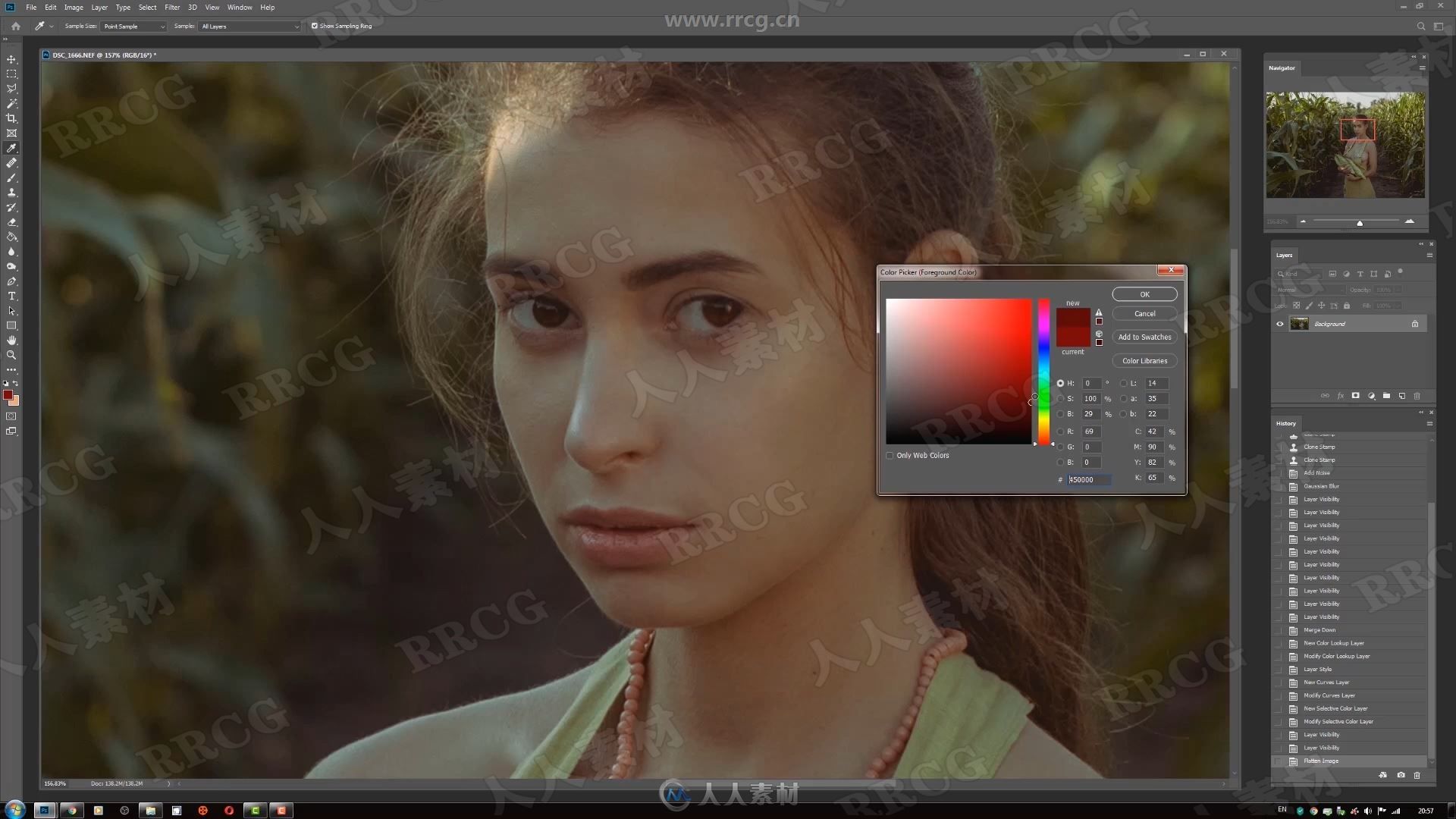Select the R red radio button
Viewport: 1456px width, 819px height.
[x=1060, y=431]
